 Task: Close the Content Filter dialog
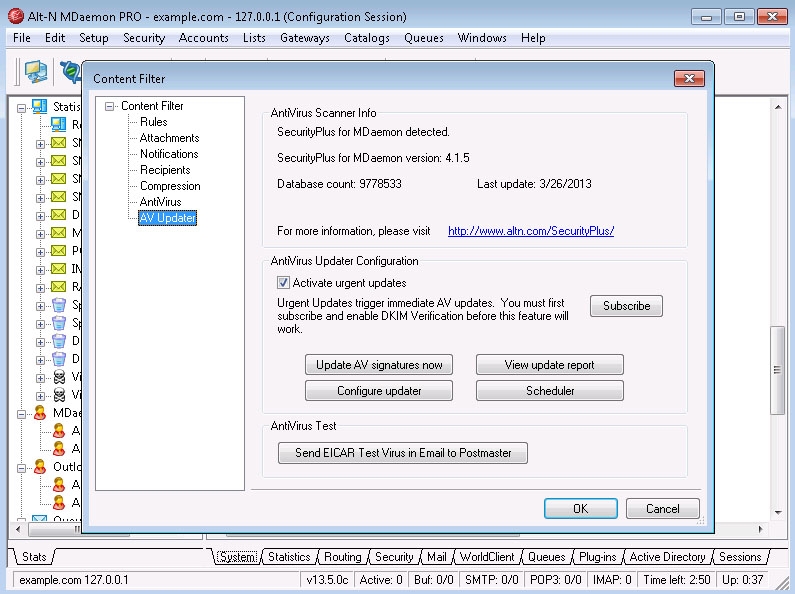click(689, 78)
